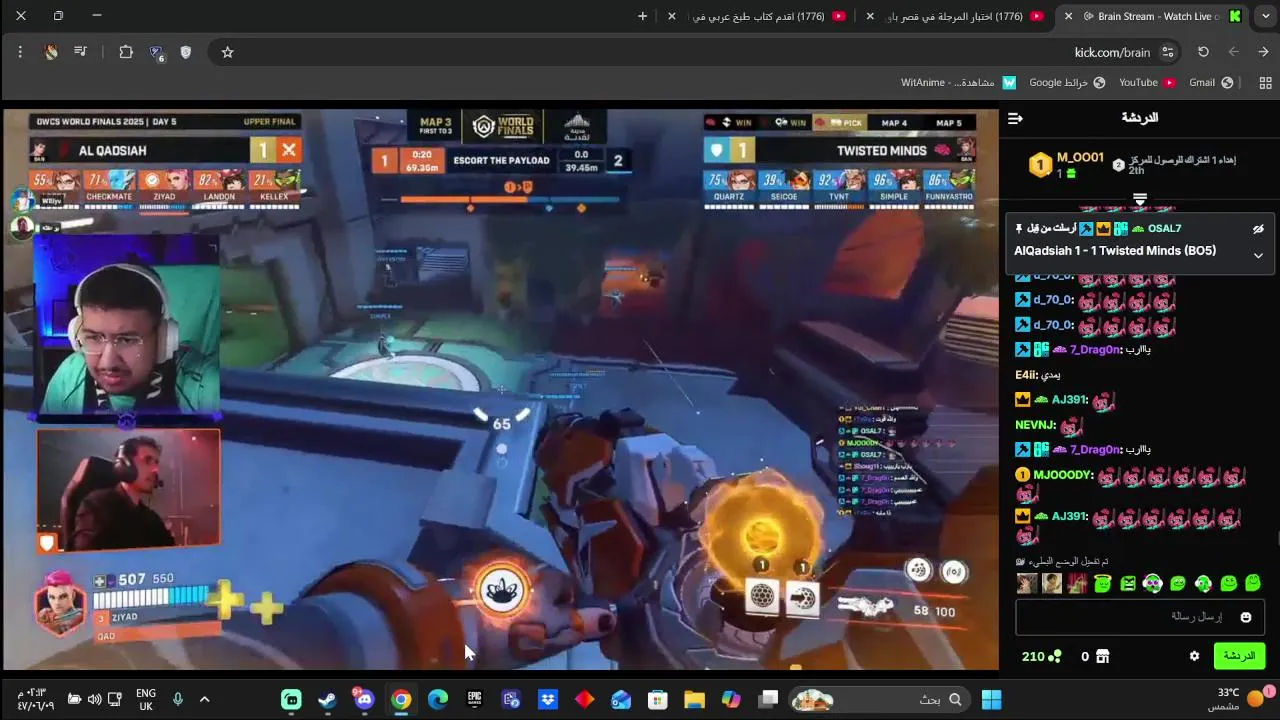Open chat settings gear icon
The image size is (1280, 720).
1194,657
